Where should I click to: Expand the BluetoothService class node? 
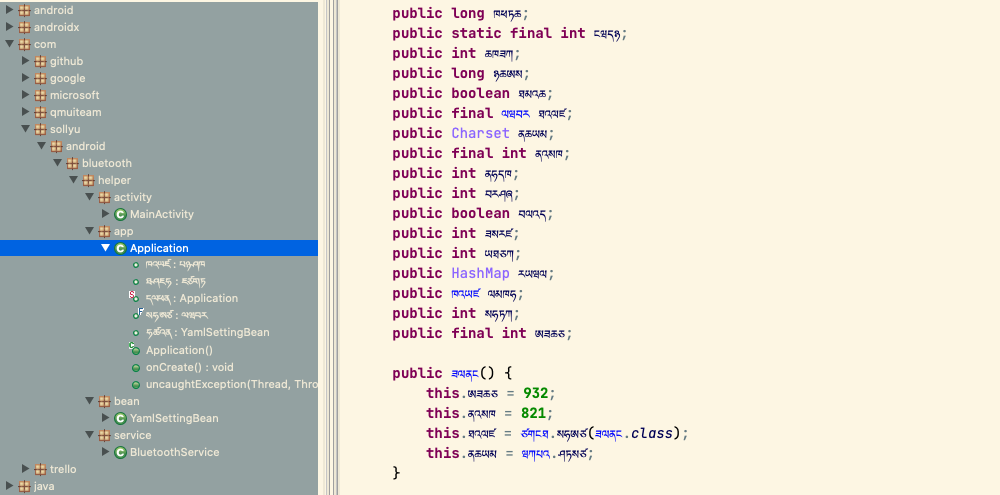(x=106, y=452)
